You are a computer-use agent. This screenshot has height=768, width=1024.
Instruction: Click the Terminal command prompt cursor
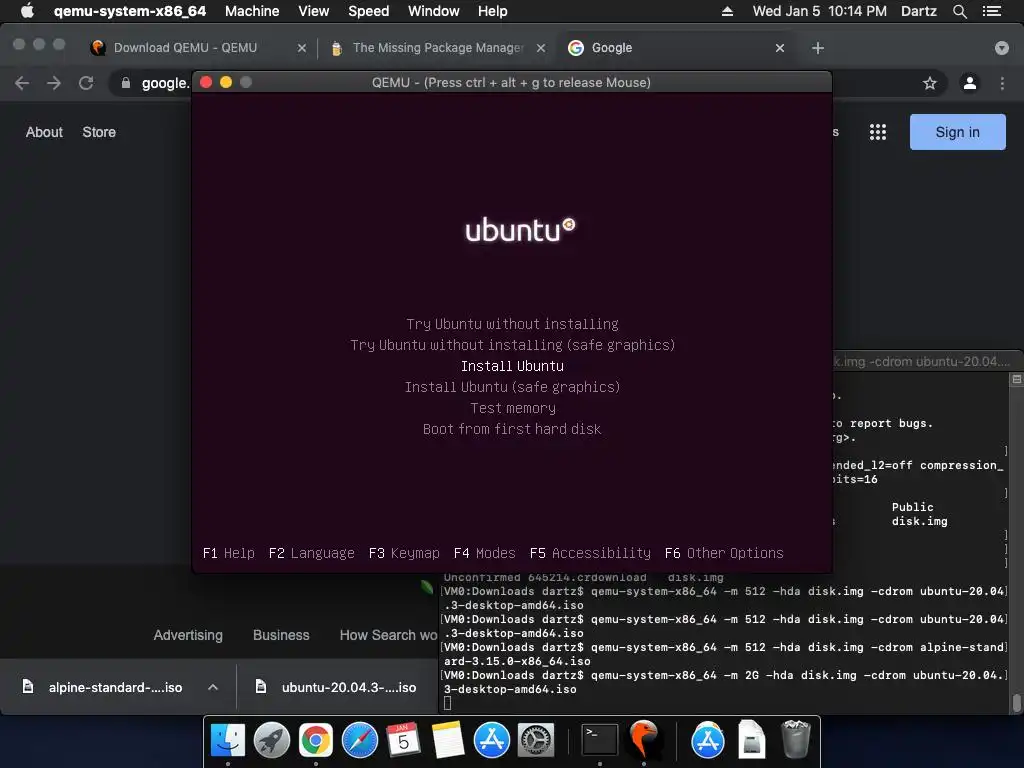(447, 703)
